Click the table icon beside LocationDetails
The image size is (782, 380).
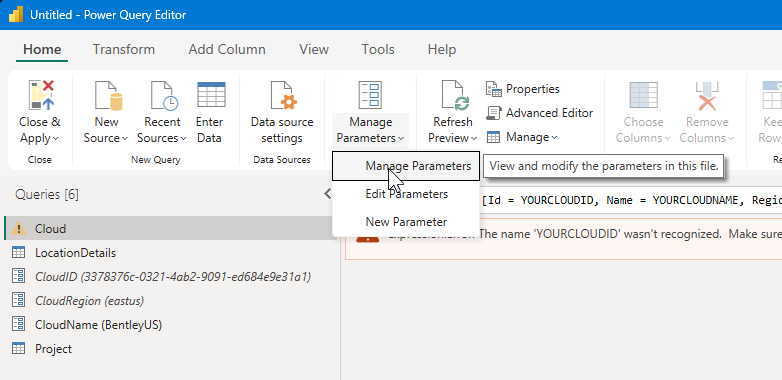pyautogui.click(x=18, y=253)
